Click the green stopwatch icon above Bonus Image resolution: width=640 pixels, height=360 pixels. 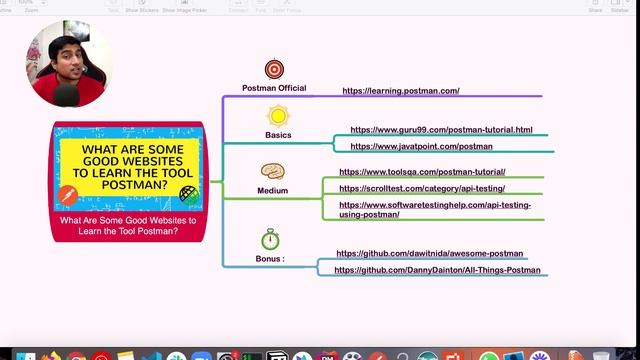(x=270, y=240)
